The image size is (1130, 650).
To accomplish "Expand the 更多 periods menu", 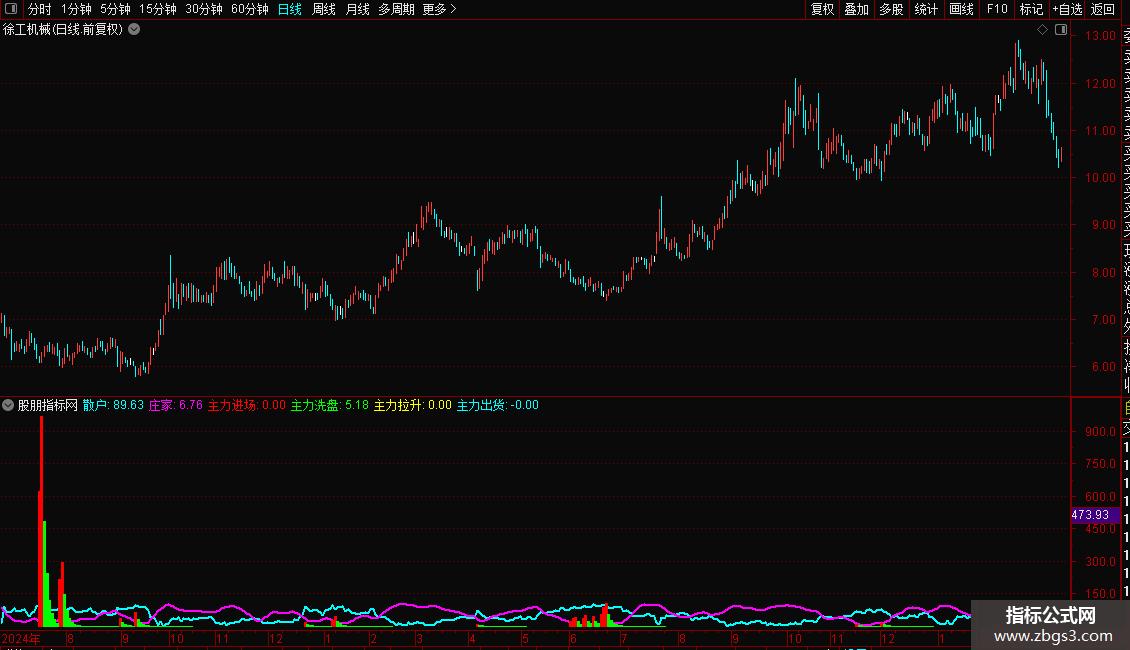I will click(440, 9).
